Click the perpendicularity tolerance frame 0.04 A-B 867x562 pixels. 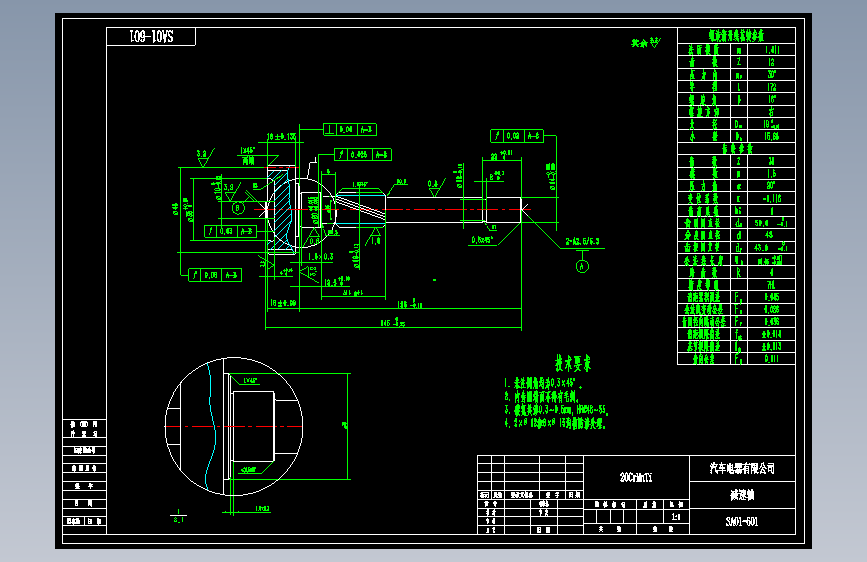(x=349, y=129)
